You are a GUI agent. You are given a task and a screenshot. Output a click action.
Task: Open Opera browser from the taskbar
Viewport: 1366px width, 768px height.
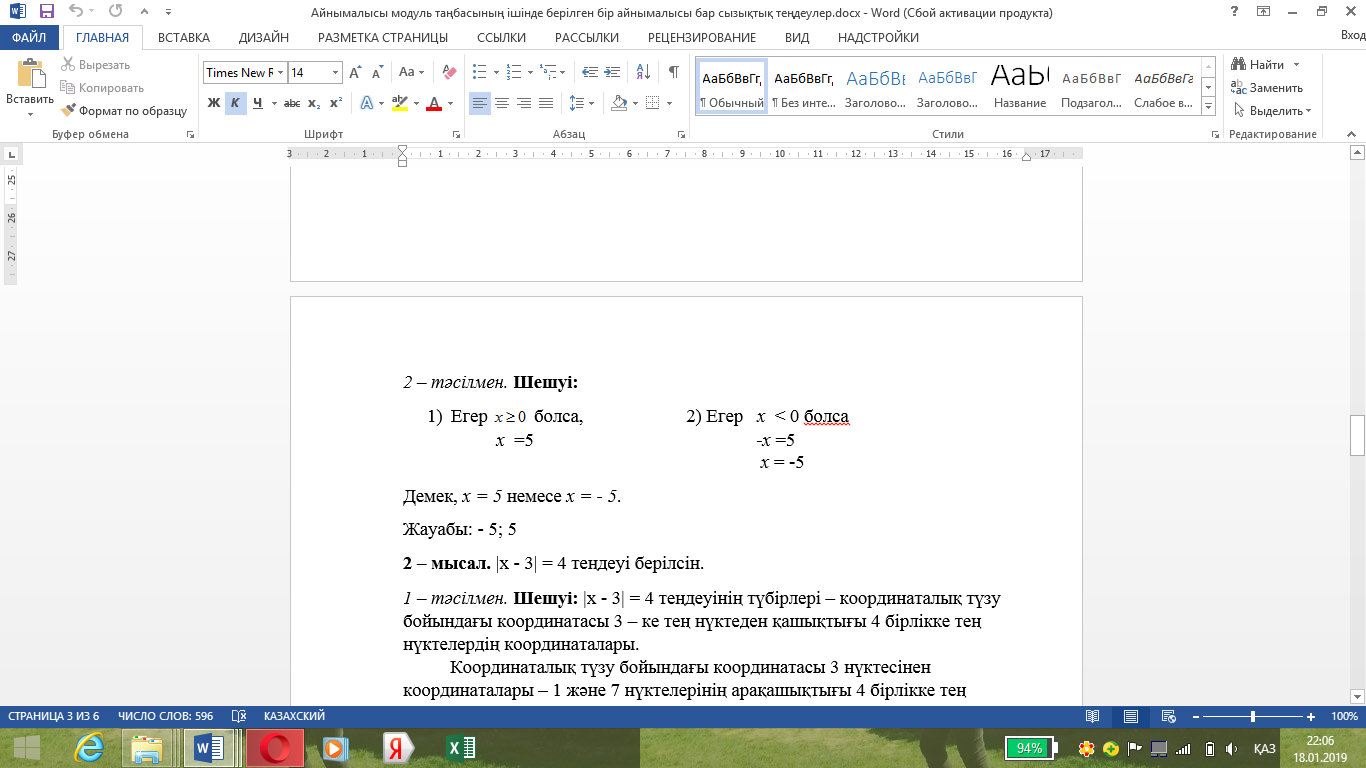pos(275,748)
